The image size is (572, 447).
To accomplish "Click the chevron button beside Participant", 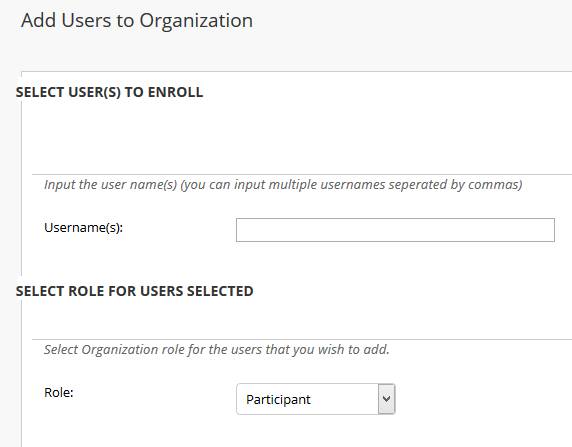I will tap(386, 399).
